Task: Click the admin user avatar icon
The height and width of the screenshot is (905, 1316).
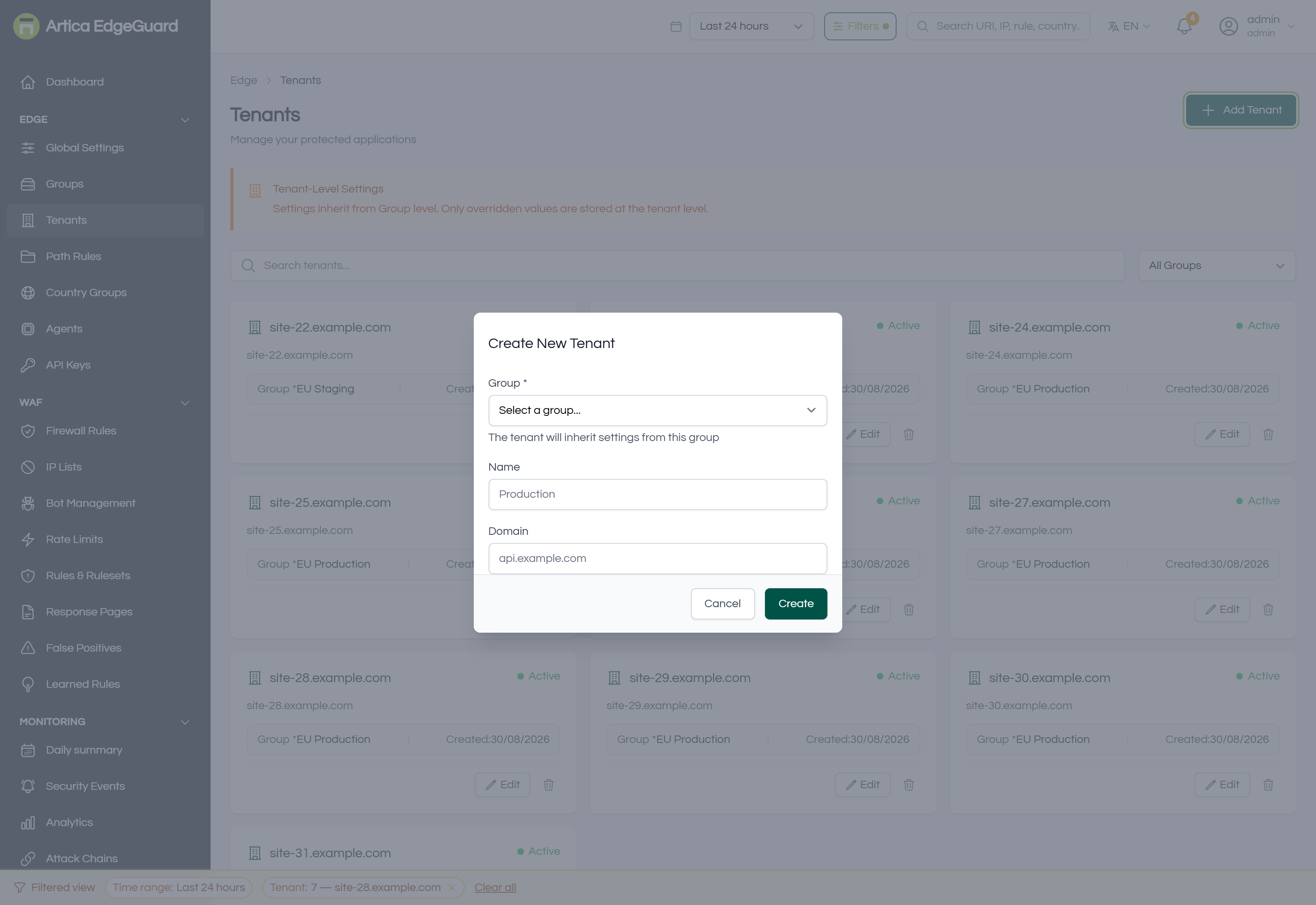Action: pyautogui.click(x=1228, y=26)
